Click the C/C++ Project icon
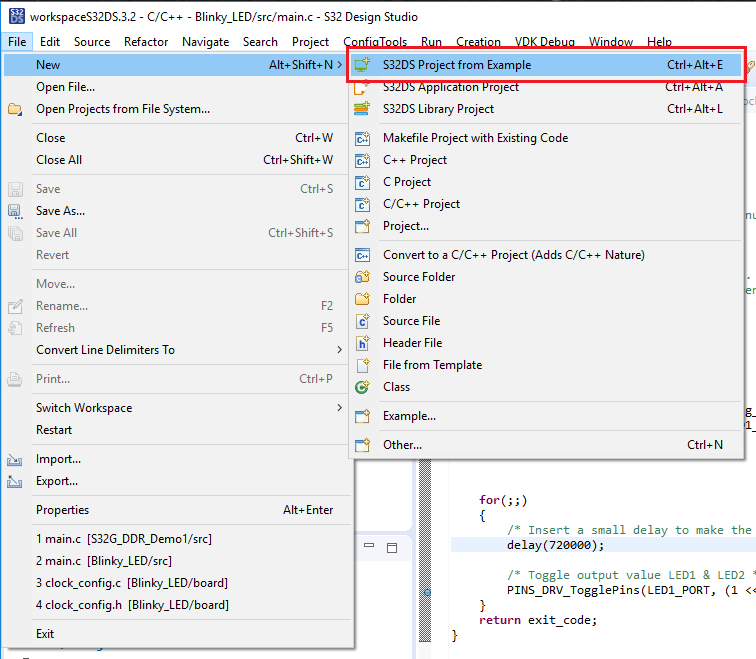Screen dimensions: 756x659 click(362, 204)
